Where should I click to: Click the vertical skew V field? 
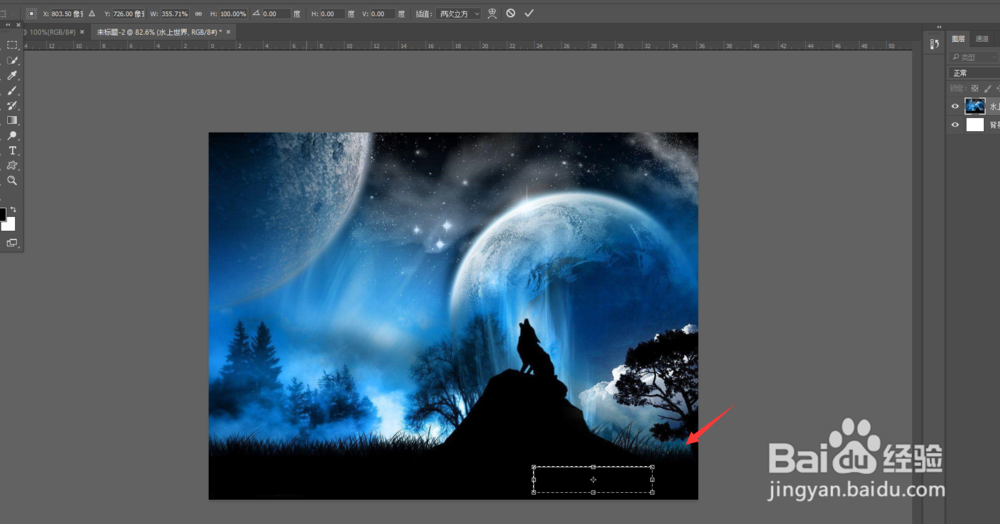point(383,13)
